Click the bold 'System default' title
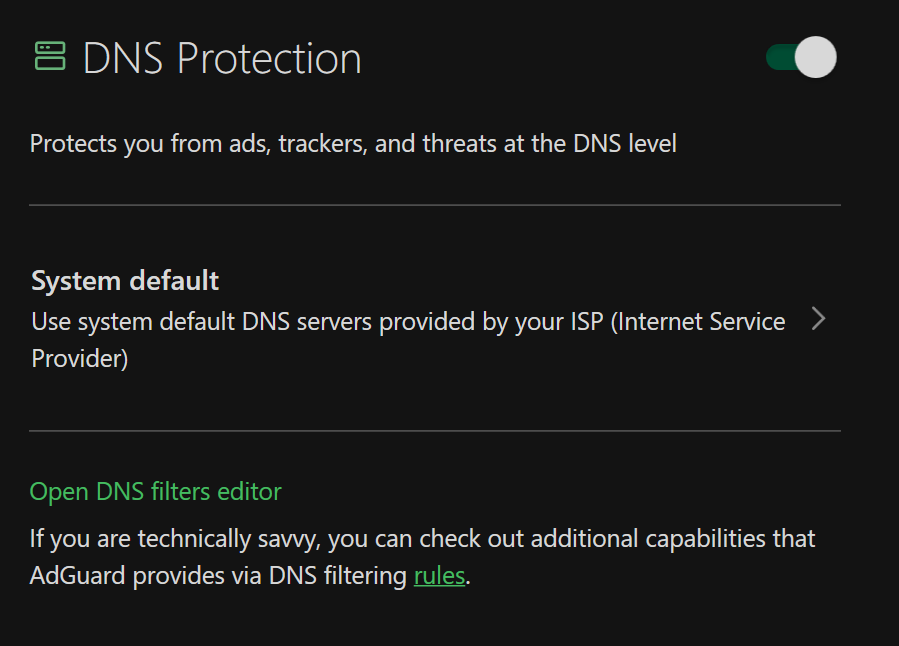Screen dimensions: 899x646 click(125, 281)
